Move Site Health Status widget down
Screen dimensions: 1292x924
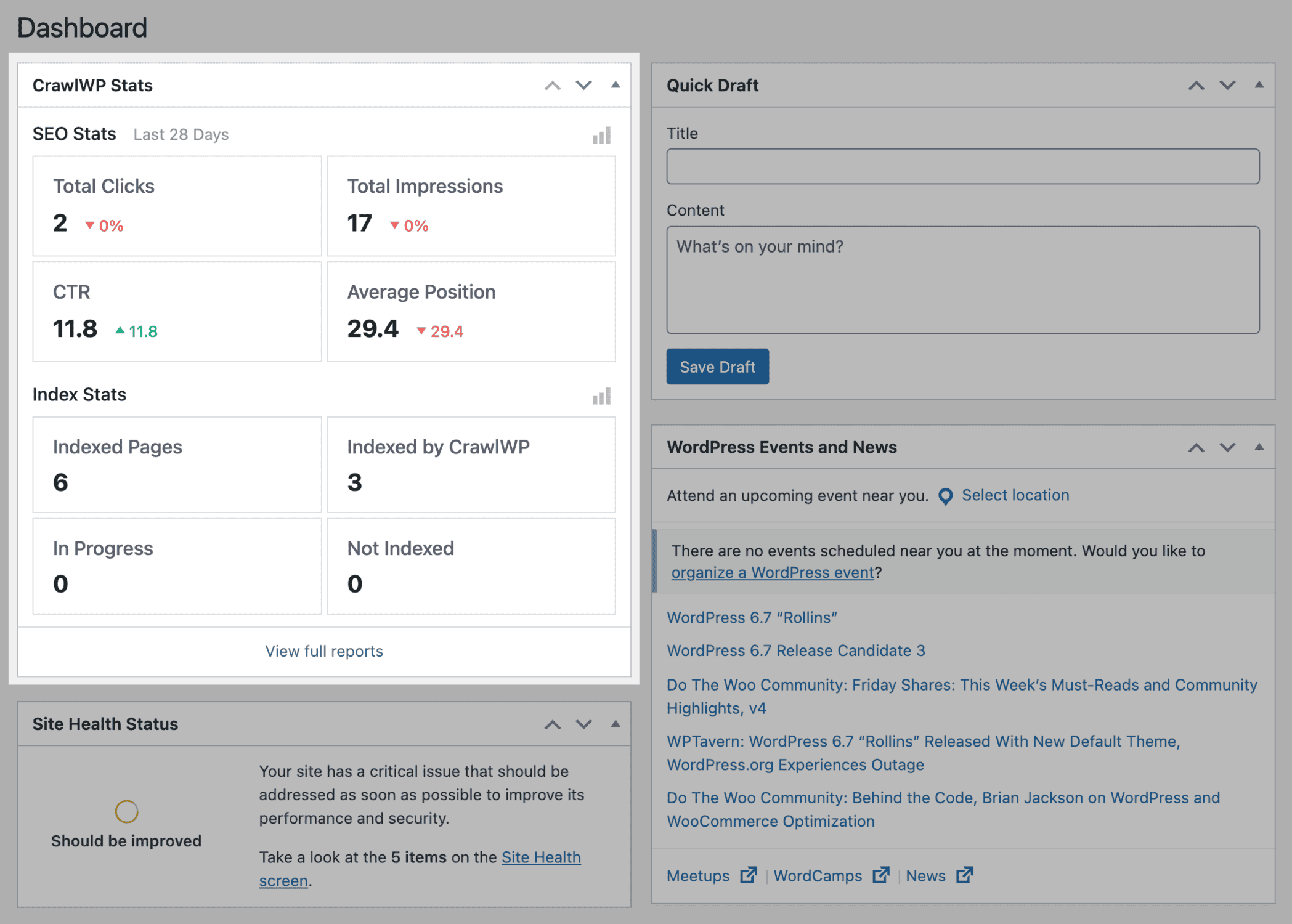tap(583, 724)
